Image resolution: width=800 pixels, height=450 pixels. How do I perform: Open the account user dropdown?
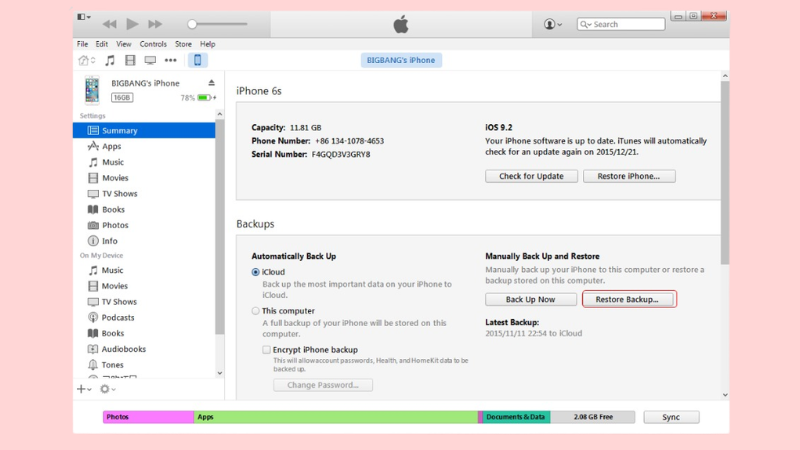coord(553,24)
